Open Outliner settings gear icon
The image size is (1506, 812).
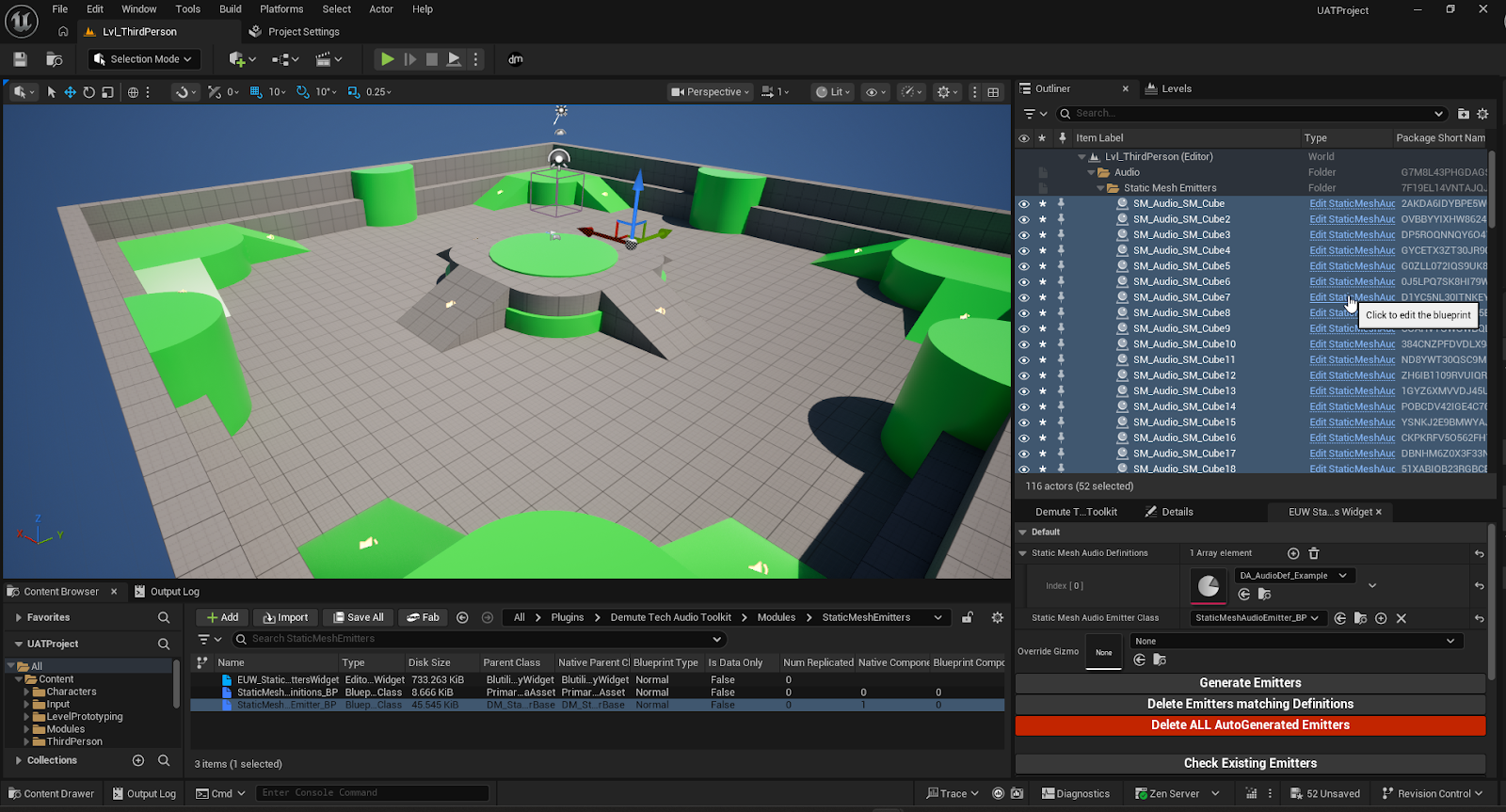coord(1482,114)
